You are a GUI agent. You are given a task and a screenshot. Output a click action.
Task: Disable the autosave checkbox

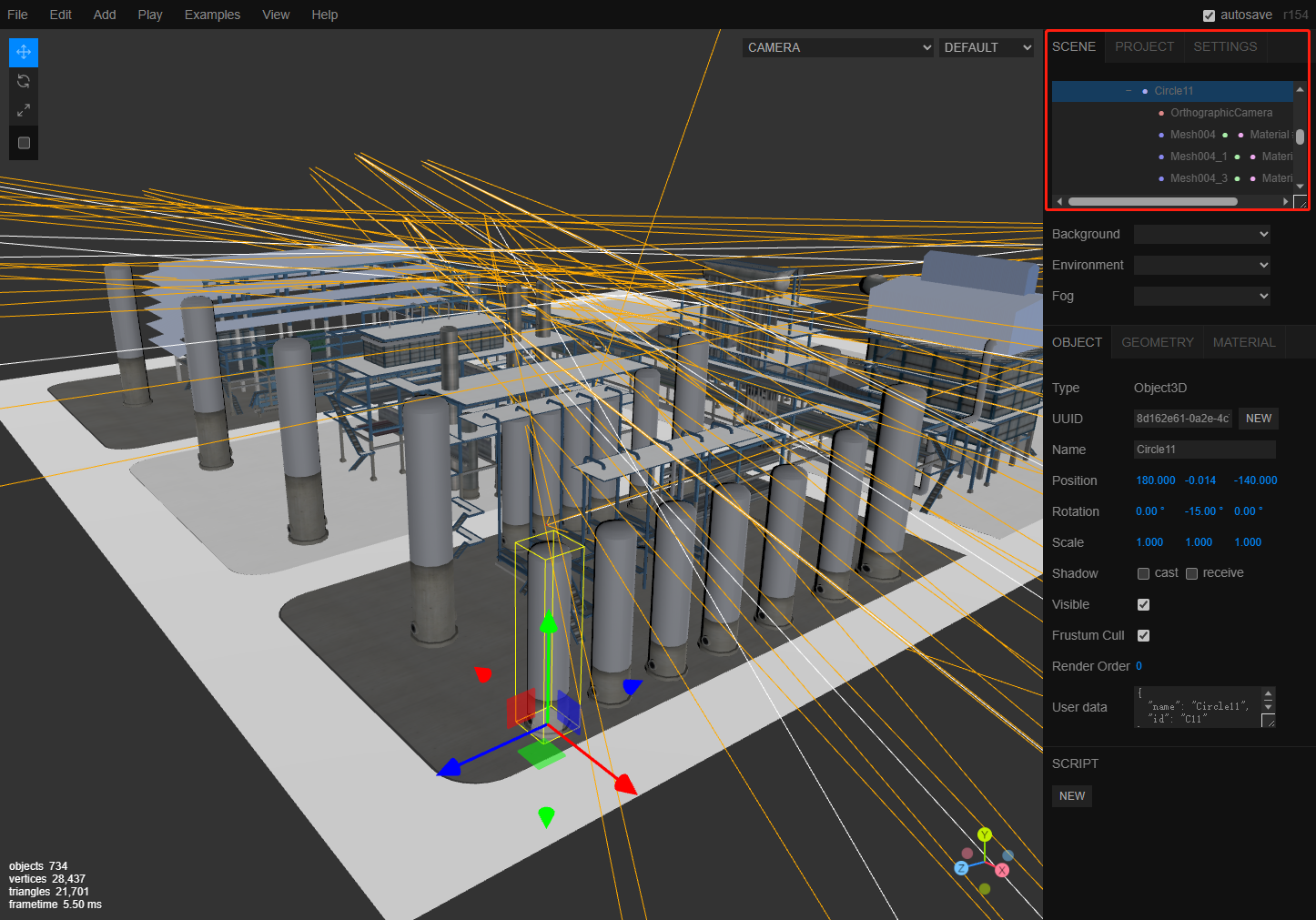pyautogui.click(x=1209, y=15)
